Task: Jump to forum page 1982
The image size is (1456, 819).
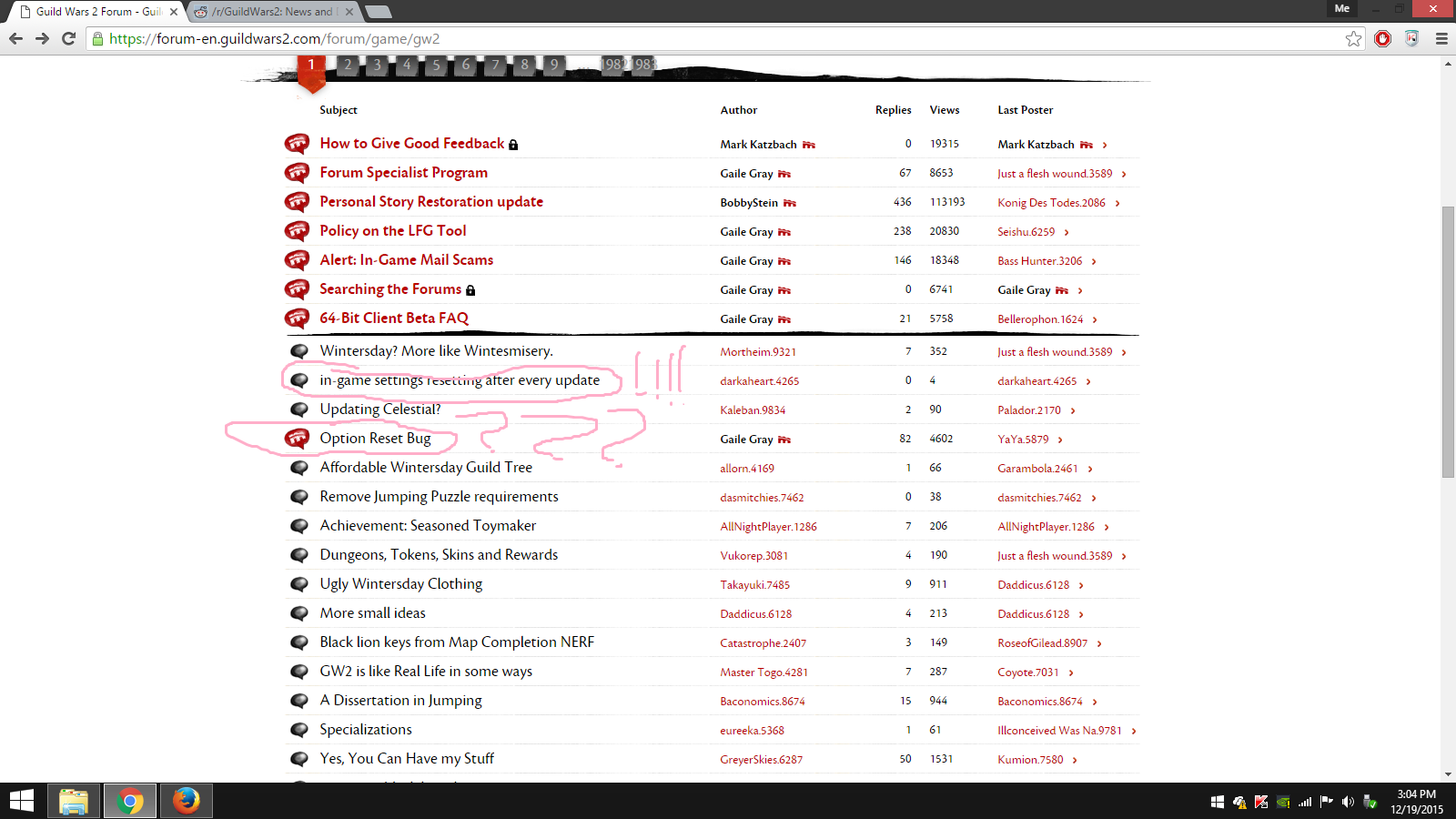Action: [x=613, y=65]
